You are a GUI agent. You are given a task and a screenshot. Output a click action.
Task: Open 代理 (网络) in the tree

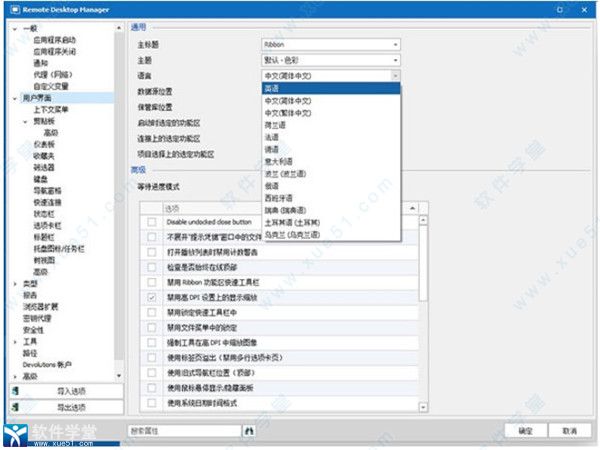point(53,75)
